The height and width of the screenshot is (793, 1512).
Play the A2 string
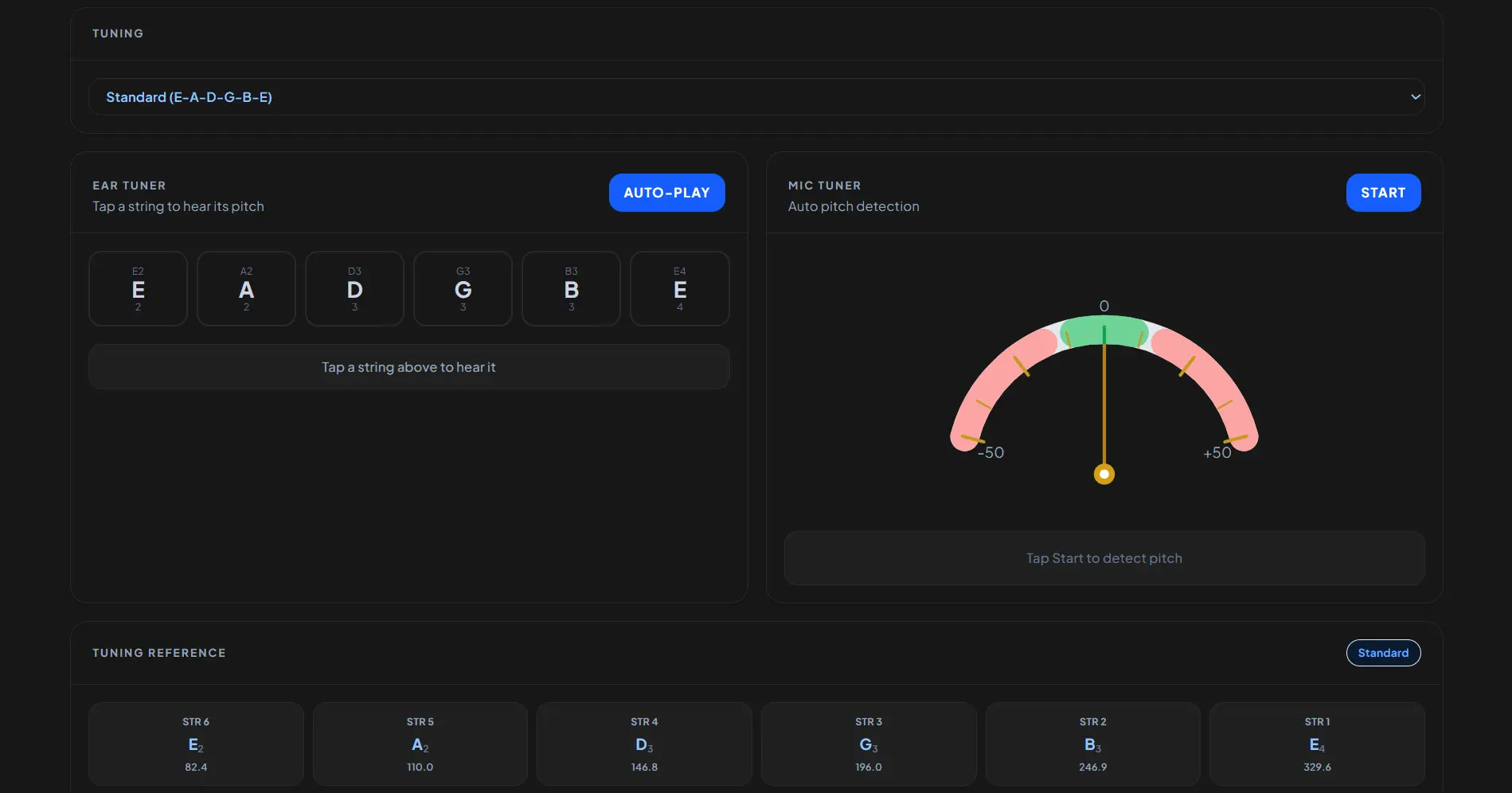[246, 288]
